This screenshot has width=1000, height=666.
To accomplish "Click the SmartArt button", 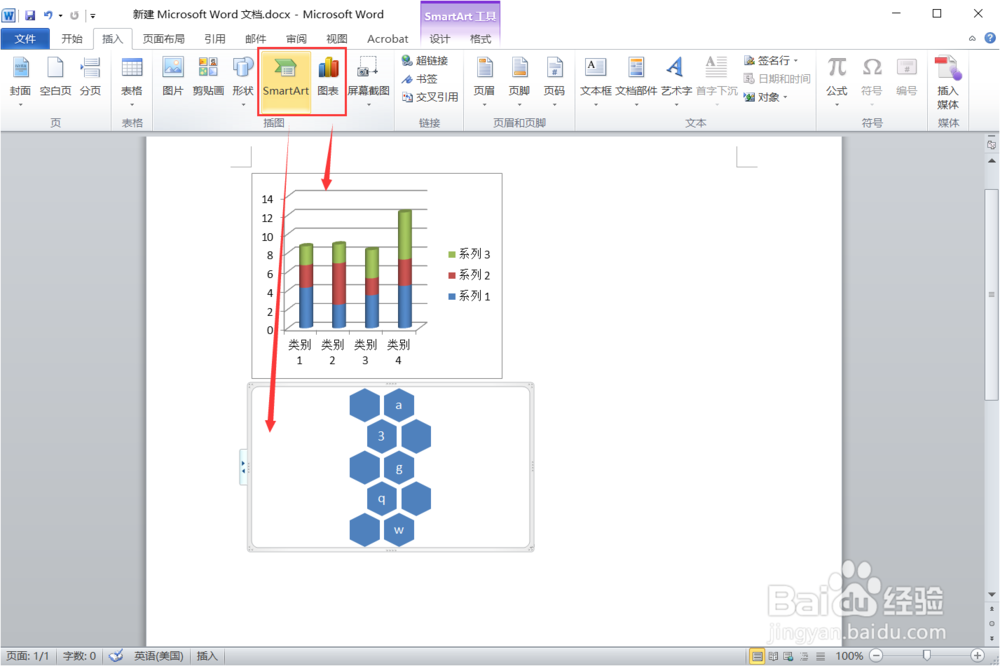I will [286, 81].
